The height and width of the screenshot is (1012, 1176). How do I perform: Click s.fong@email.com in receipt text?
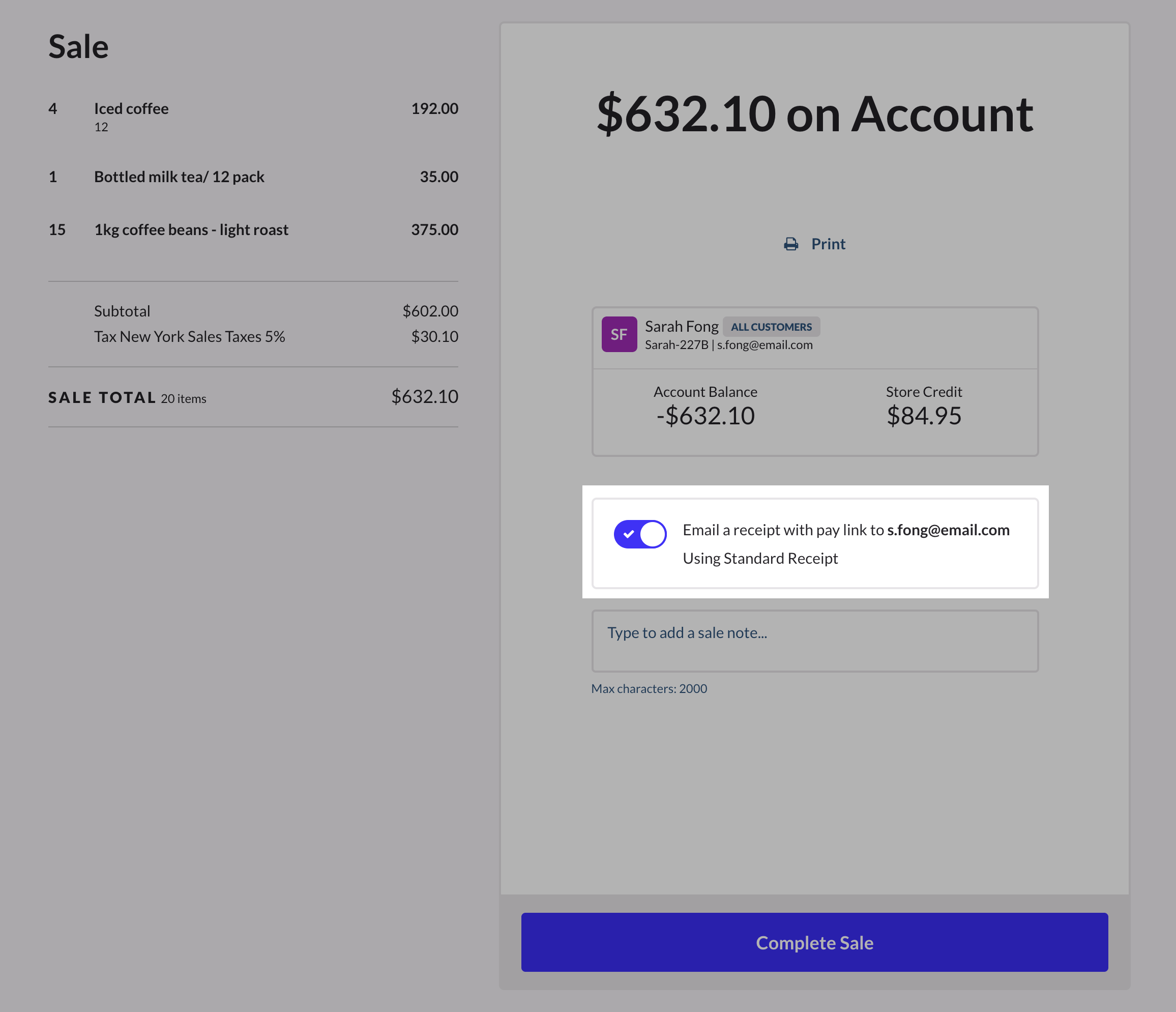pyautogui.click(x=948, y=530)
